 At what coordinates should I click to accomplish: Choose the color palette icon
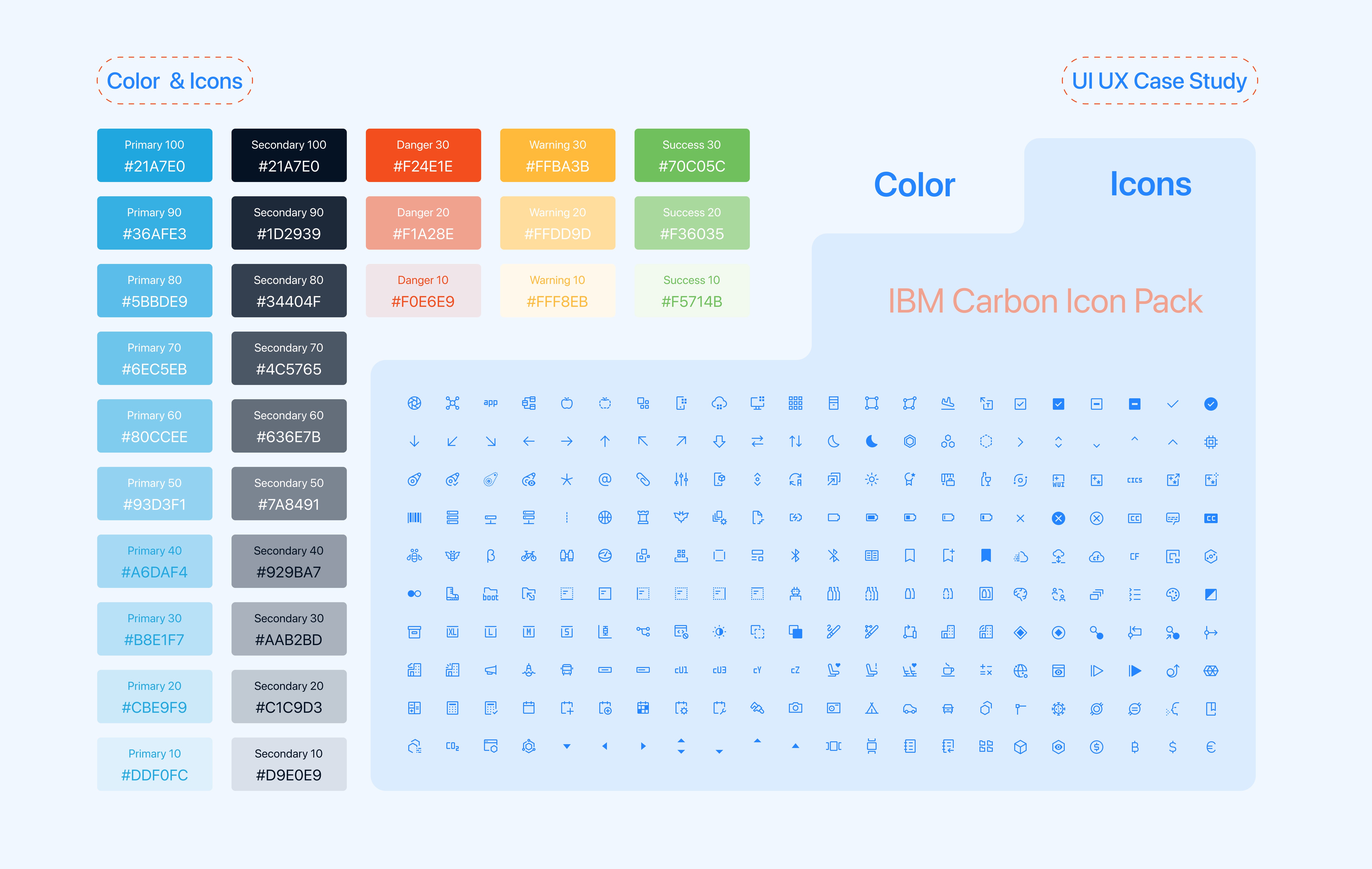click(1173, 594)
